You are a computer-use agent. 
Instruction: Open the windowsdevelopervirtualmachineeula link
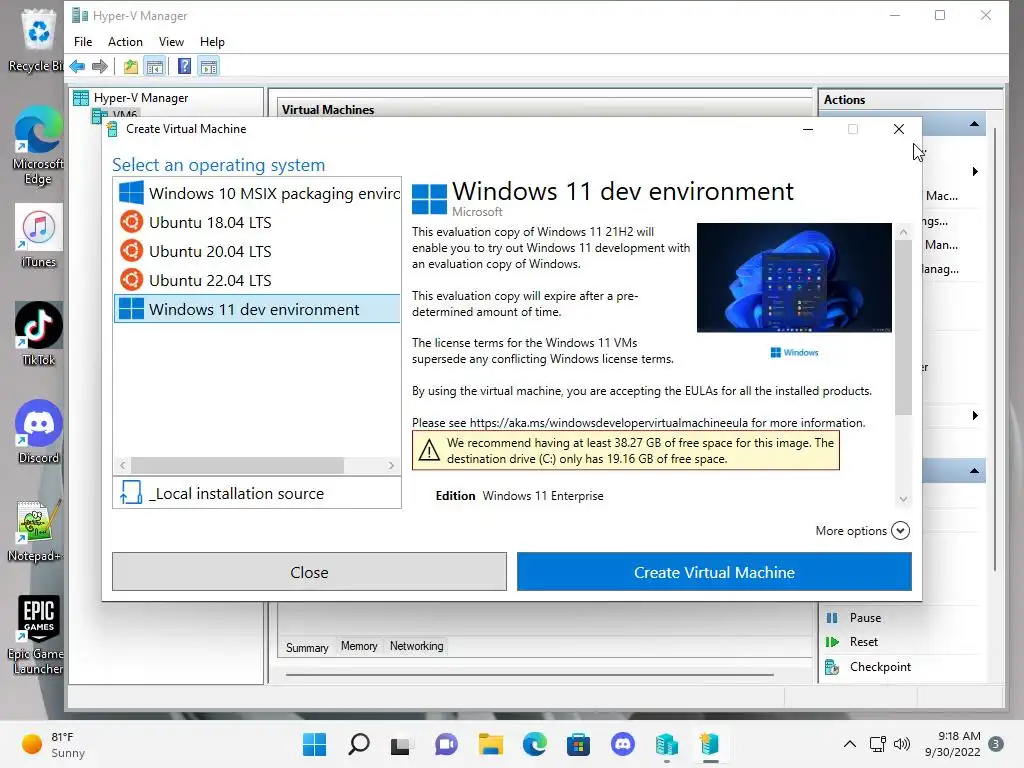tap(609, 423)
